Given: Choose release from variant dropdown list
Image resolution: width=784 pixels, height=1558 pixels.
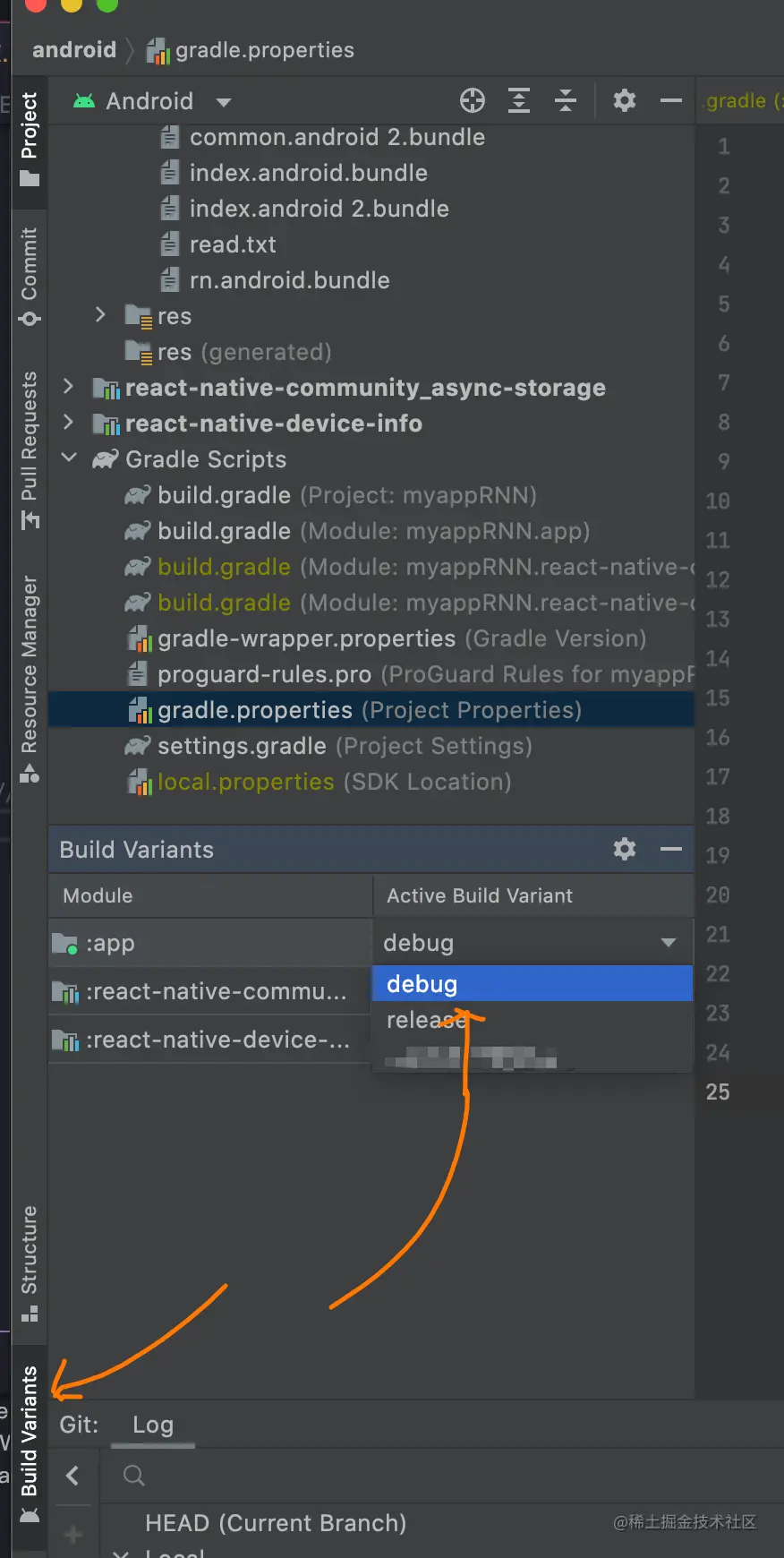Looking at the screenshot, I should pyautogui.click(x=533, y=1020).
